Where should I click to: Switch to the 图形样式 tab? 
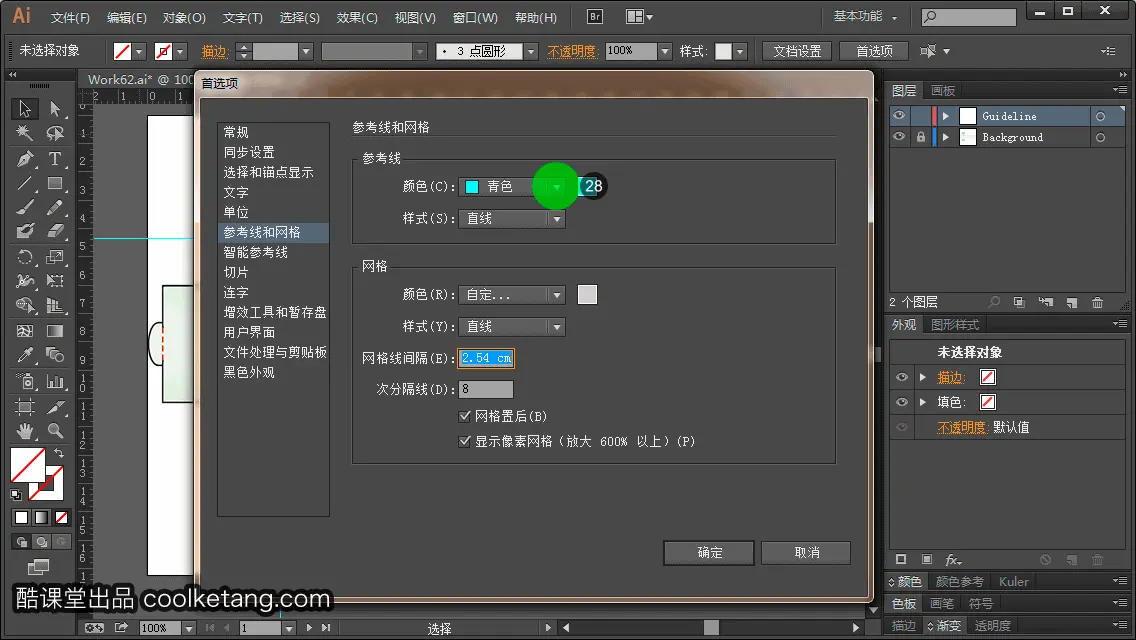(955, 325)
